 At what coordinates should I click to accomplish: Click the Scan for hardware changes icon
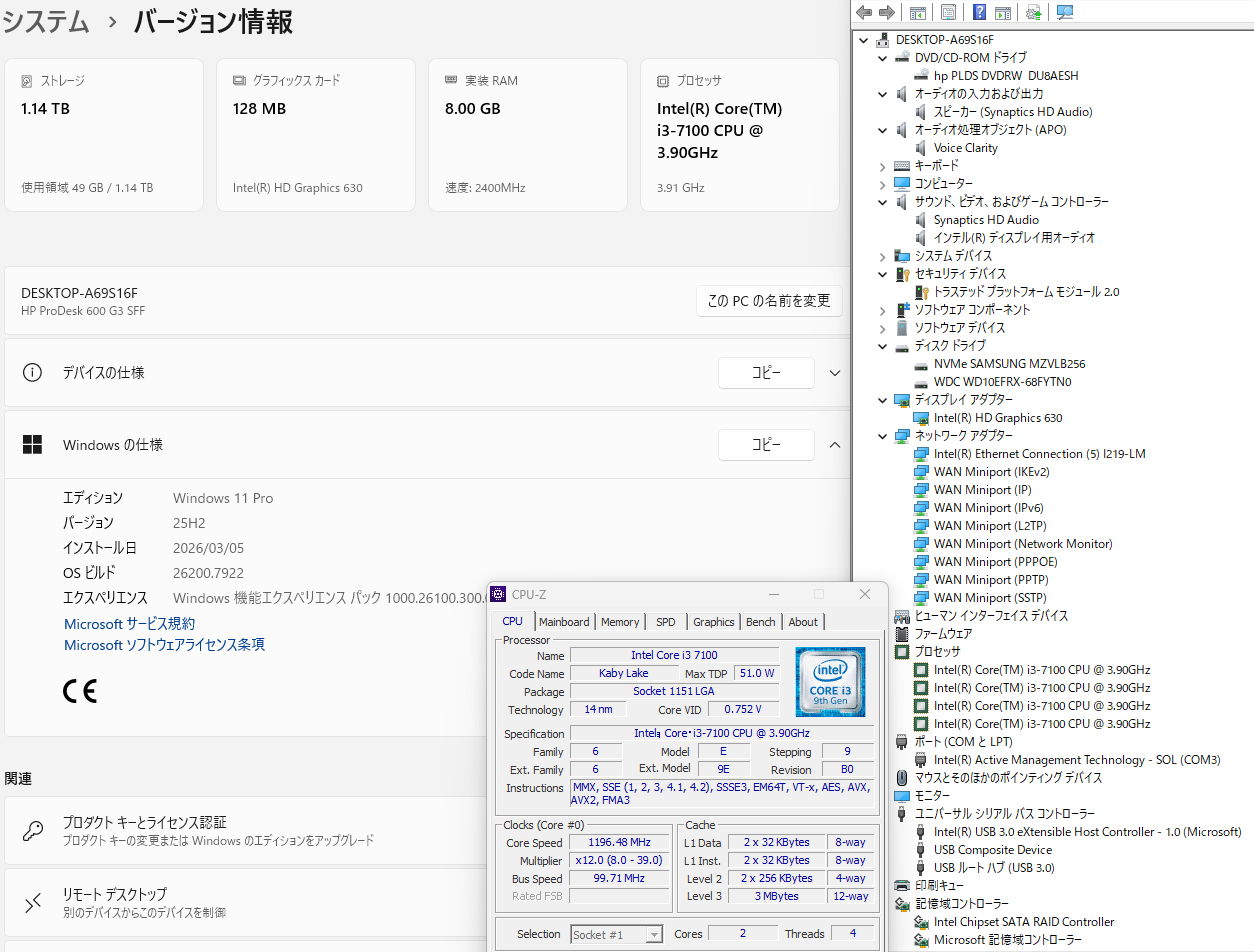pyautogui.click(x=1065, y=12)
